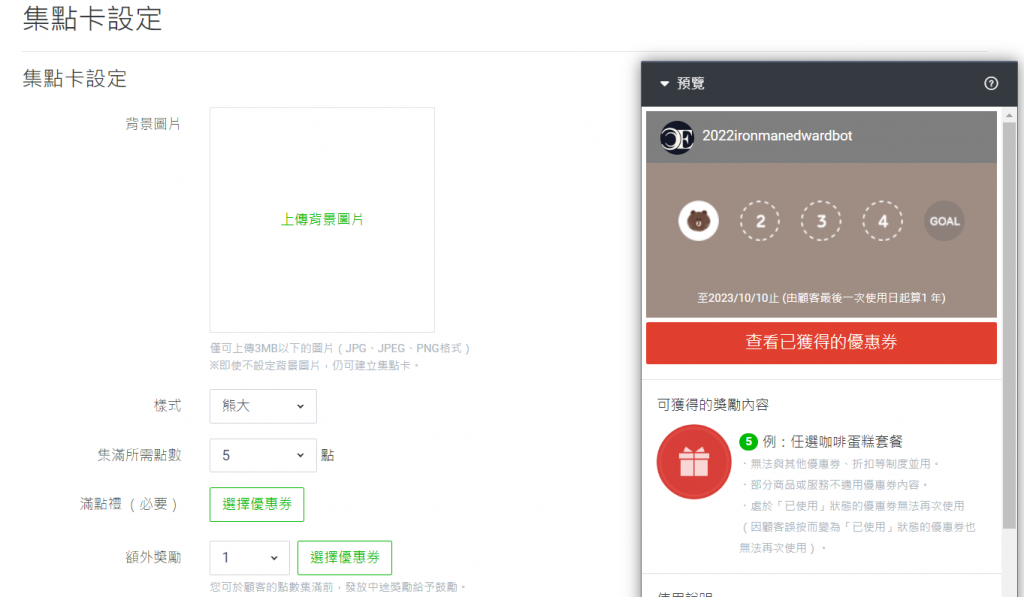Click stamp slot number 4
The width and height of the screenshot is (1024, 597).
882,221
